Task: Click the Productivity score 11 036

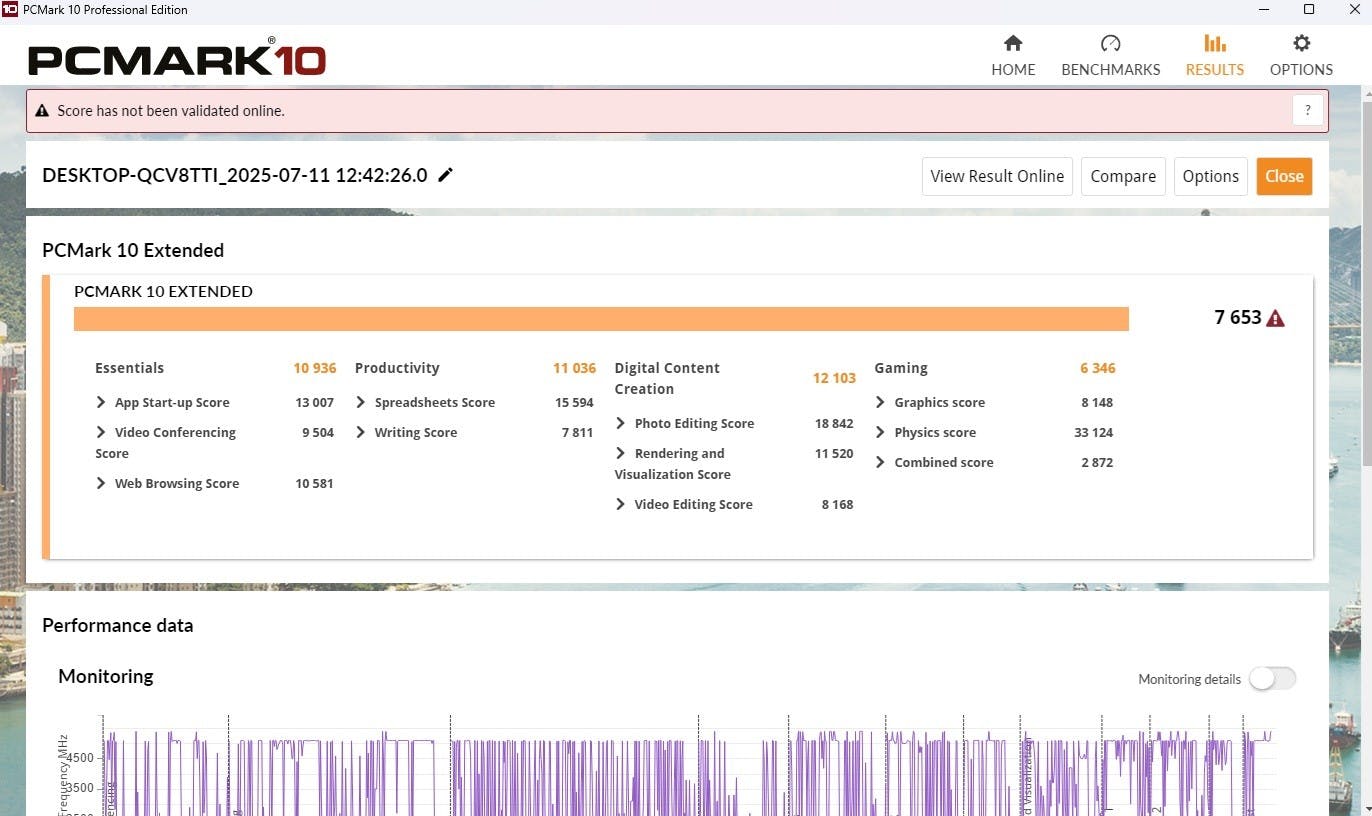Action: (x=574, y=368)
